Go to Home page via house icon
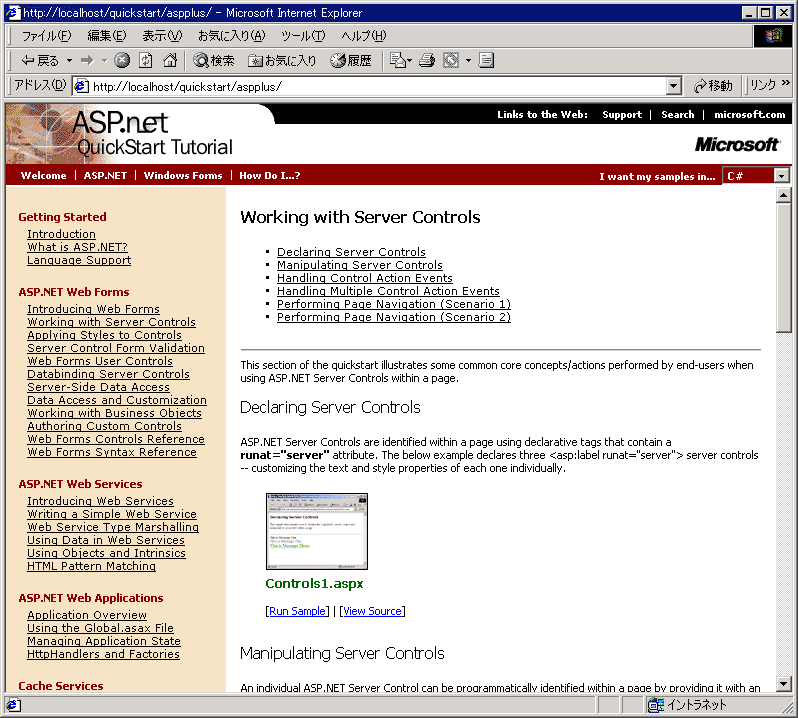This screenshot has height=718, width=798. click(170, 61)
